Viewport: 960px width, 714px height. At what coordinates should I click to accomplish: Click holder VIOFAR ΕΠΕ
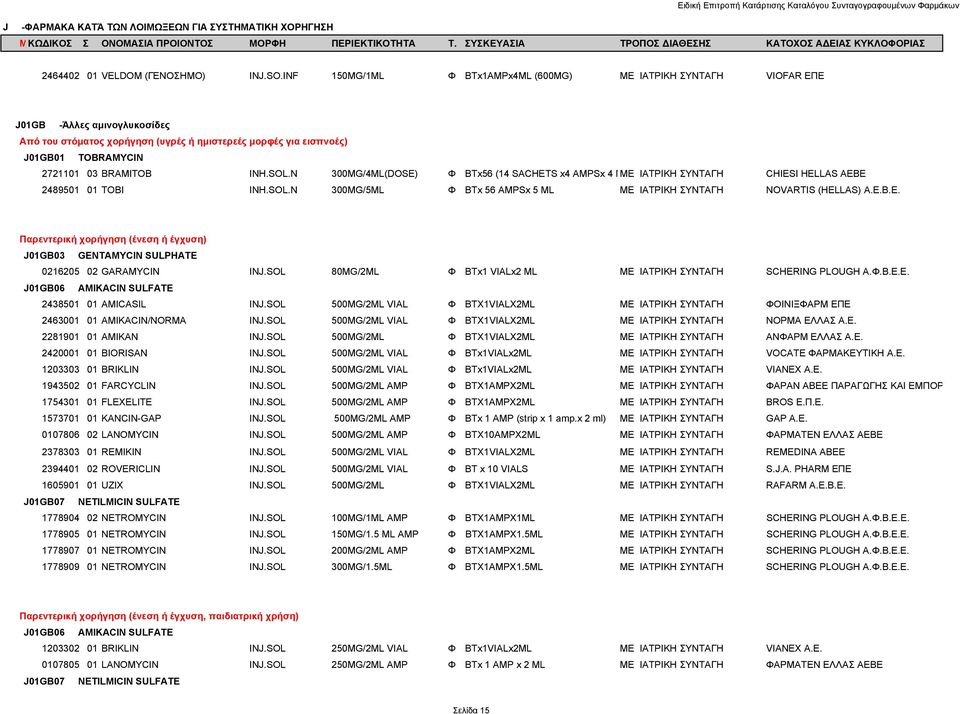[795, 76]
